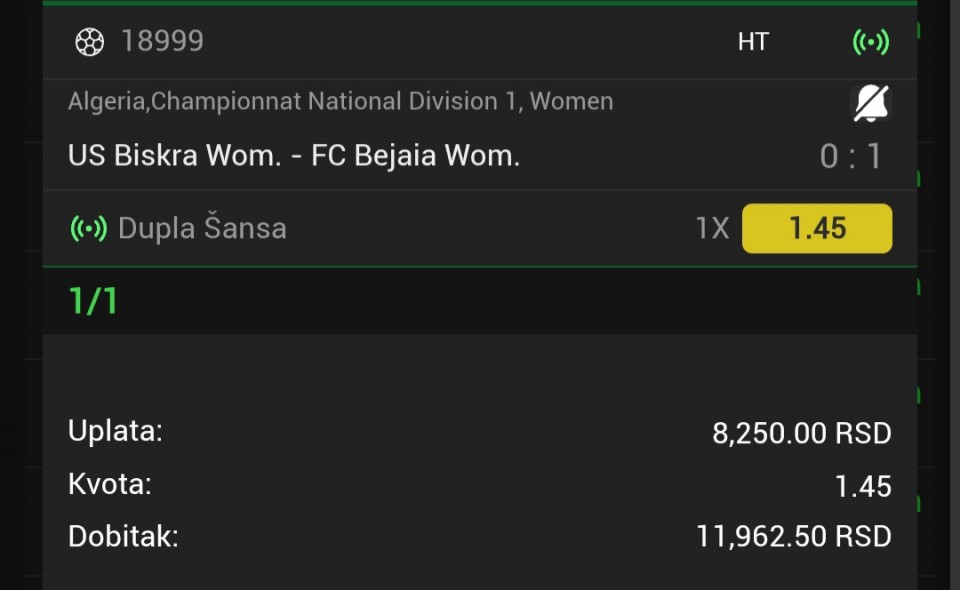Screen dimensions: 960x590
Task: Toggle the muted bell notification icon
Action: click(x=870, y=102)
